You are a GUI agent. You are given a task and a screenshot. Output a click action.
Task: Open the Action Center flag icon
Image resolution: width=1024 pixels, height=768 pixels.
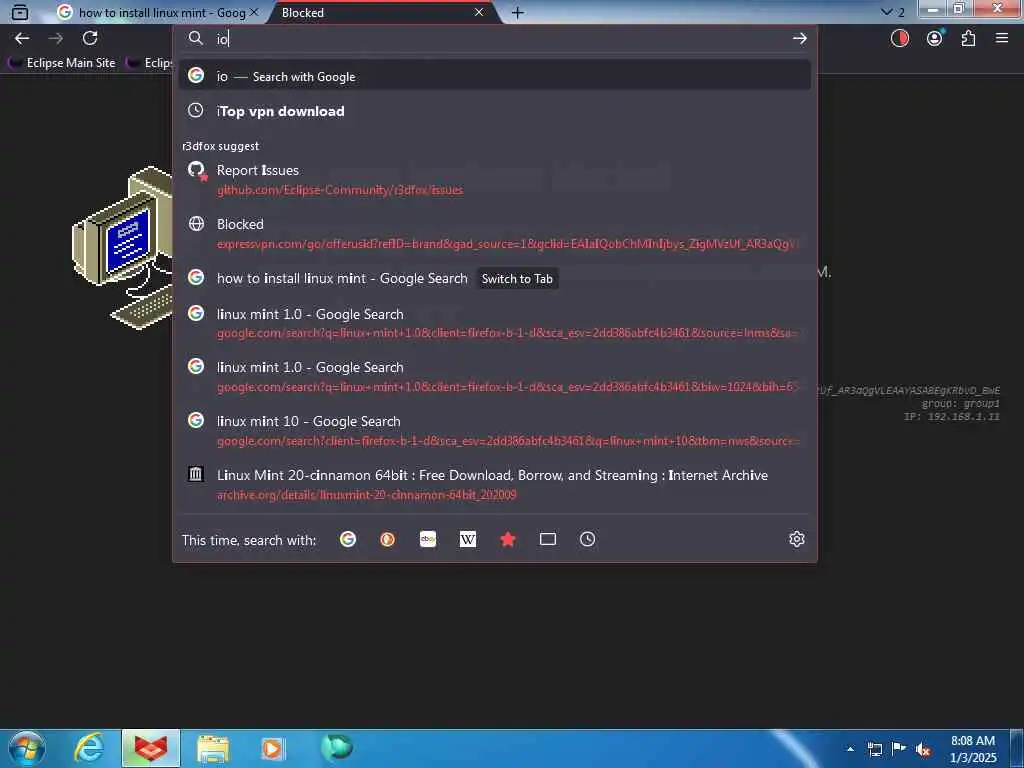coord(899,750)
